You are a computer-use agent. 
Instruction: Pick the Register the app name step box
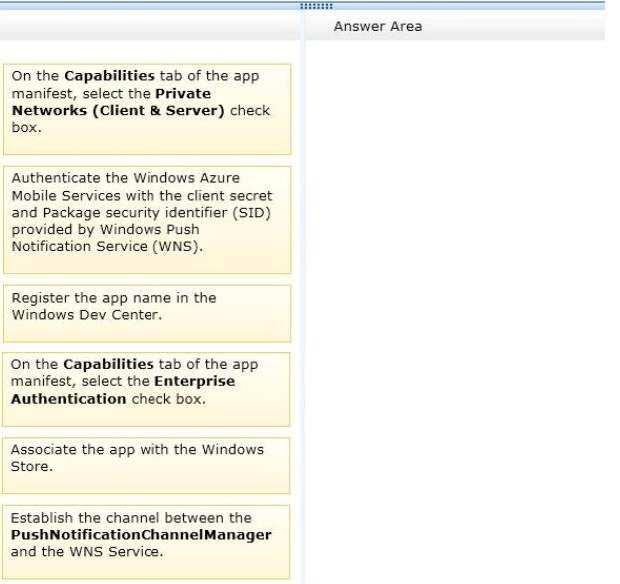(147, 314)
